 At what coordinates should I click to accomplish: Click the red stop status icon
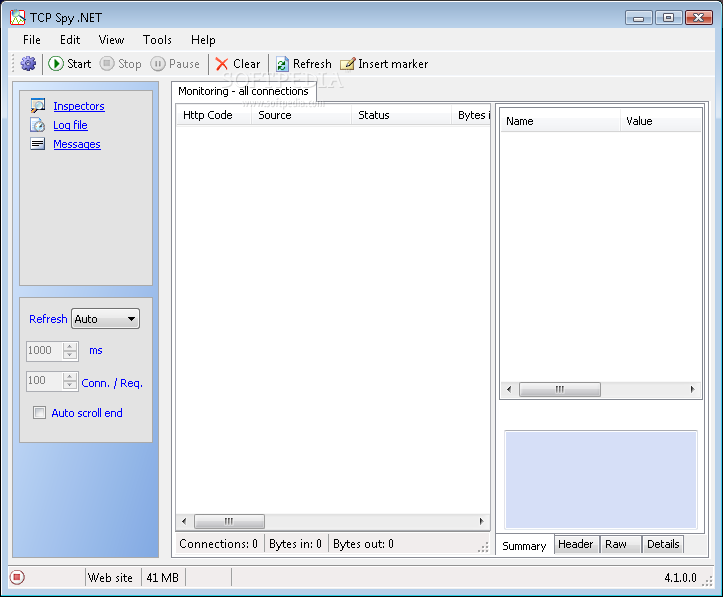pyautogui.click(x=17, y=577)
